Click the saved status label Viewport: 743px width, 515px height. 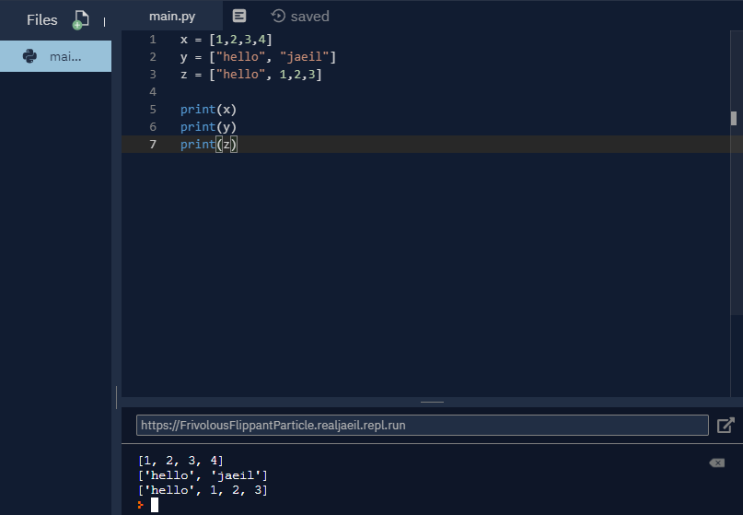[310, 17]
